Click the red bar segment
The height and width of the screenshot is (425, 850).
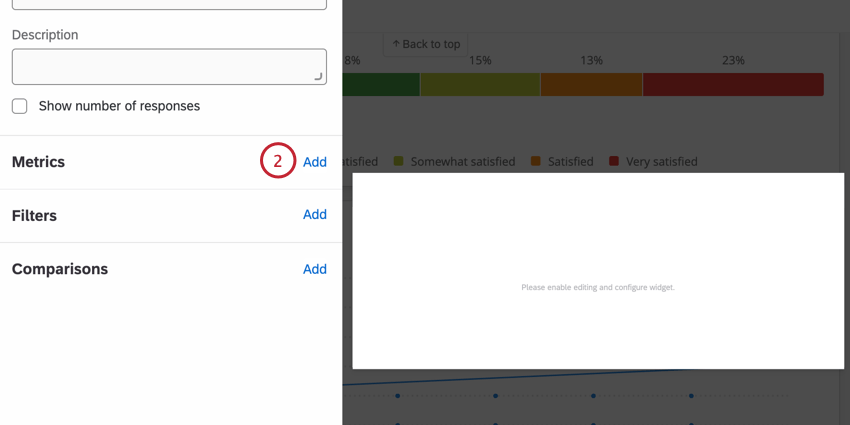point(733,85)
